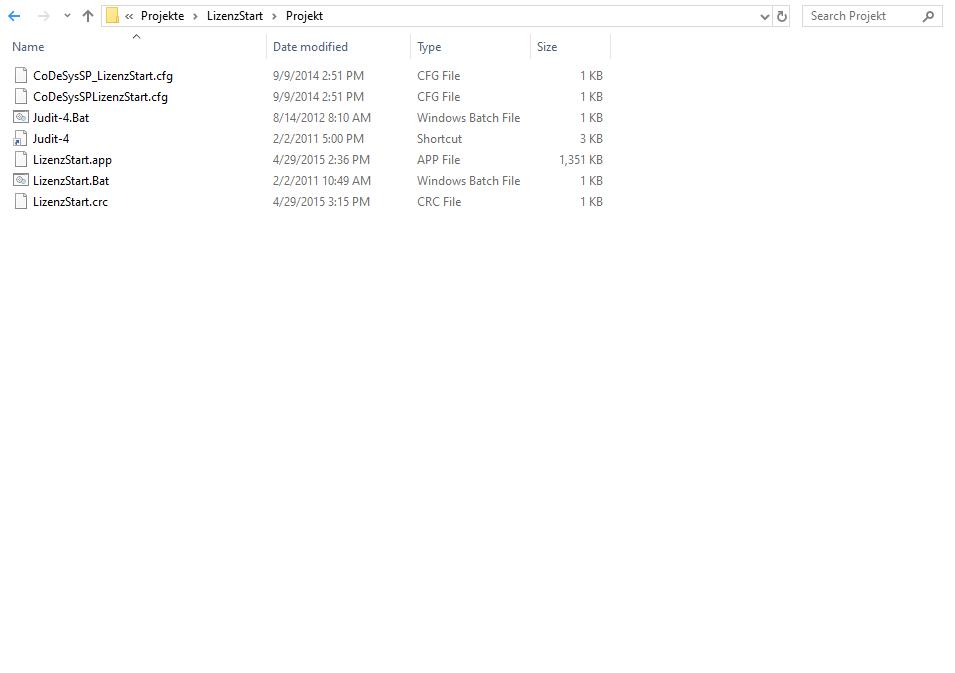This screenshot has width=955, height=673.
Task: Click the Judit-4.Bat batch file icon
Action: pyautogui.click(x=21, y=118)
